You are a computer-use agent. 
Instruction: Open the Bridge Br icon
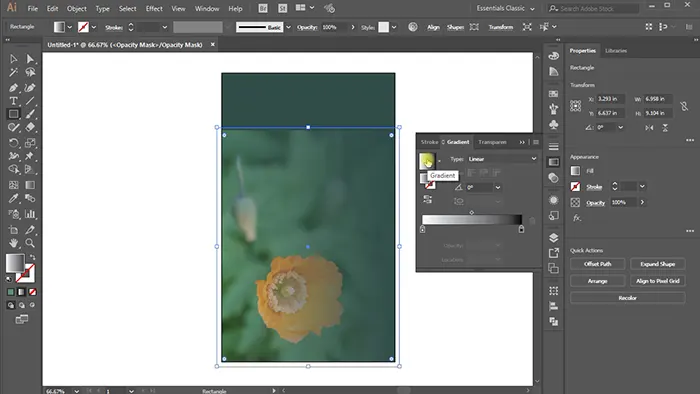click(263, 8)
